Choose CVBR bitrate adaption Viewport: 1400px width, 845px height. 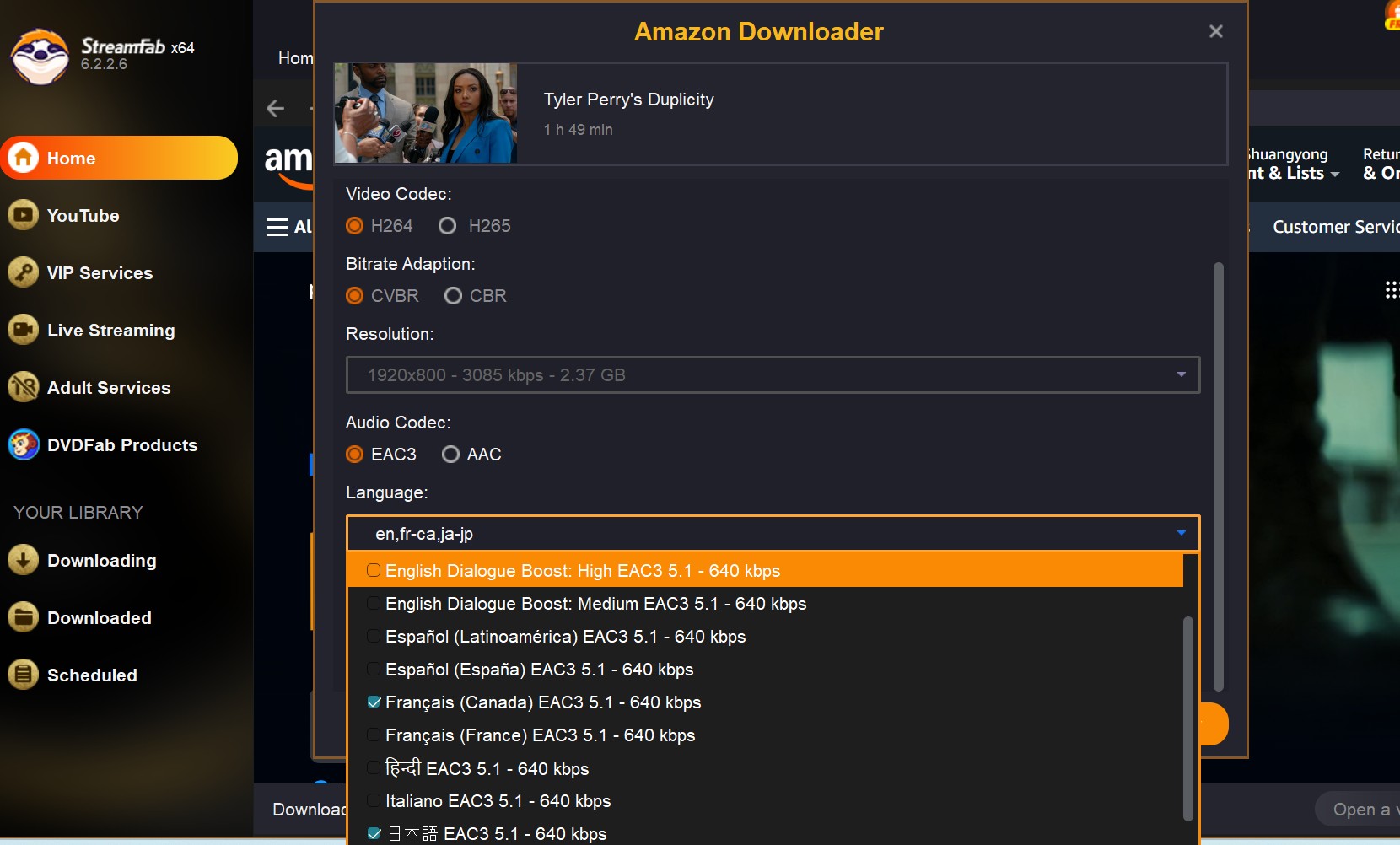tap(383, 296)
